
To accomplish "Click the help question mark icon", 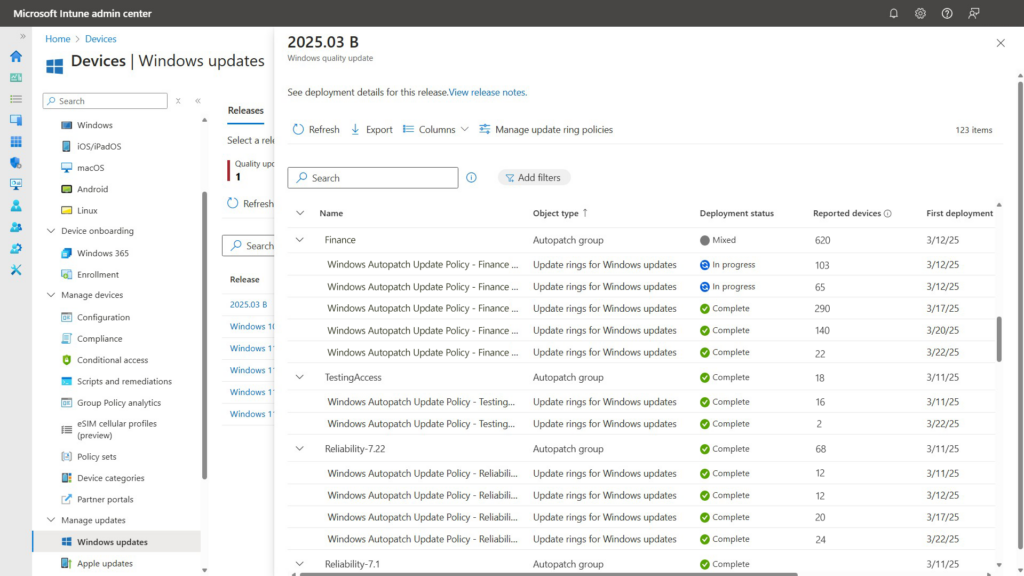I will click(947, 13).
